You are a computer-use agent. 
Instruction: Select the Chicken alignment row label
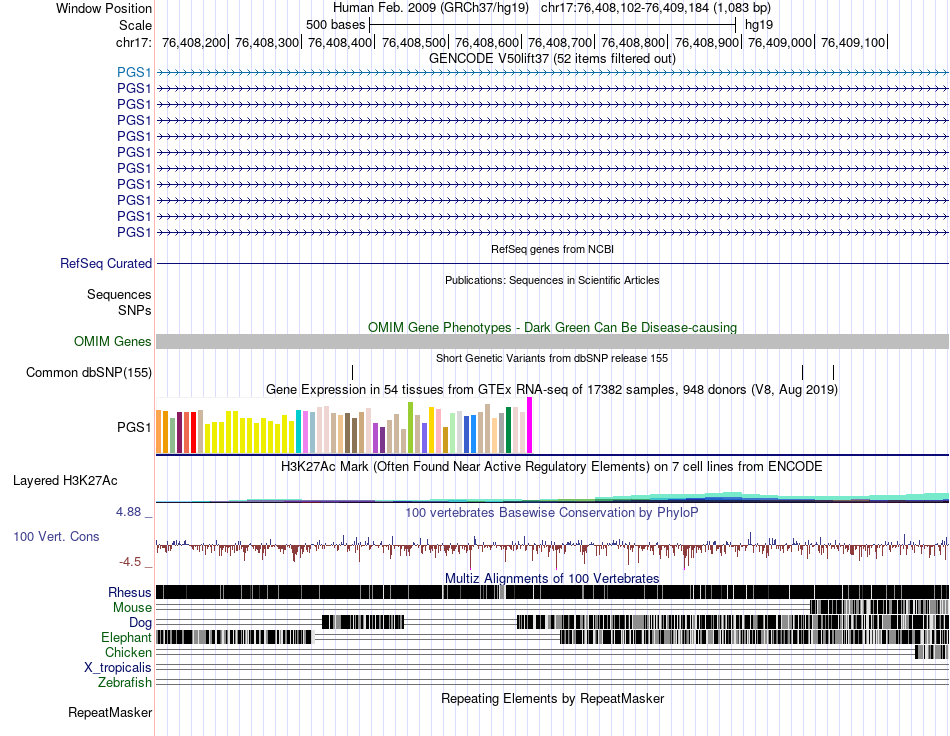click(128, 652)
